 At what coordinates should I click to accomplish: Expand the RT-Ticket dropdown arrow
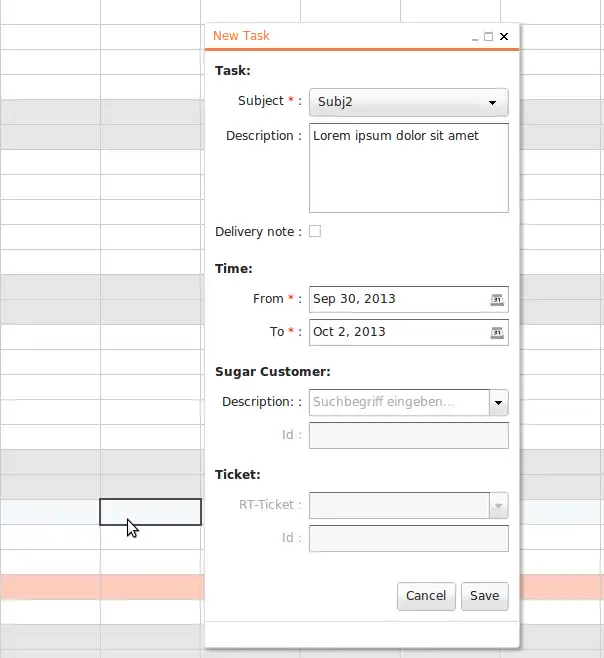499,506
